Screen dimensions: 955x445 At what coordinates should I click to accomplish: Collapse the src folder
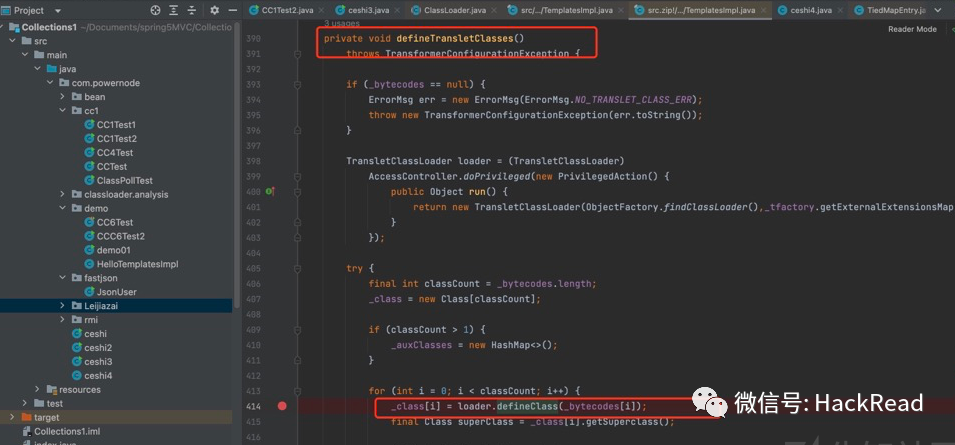coord(12,41)
